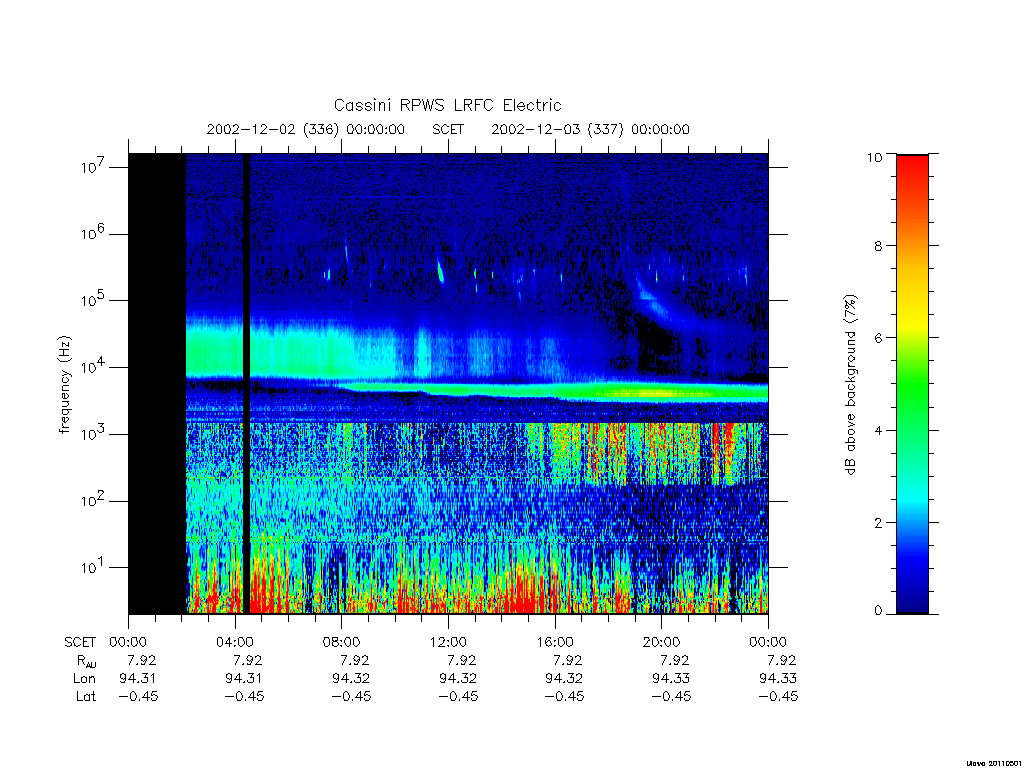Click the Lon value '94.33' under 20:00
Viewport: 1024px width, 768px height.
pos(671,679)
